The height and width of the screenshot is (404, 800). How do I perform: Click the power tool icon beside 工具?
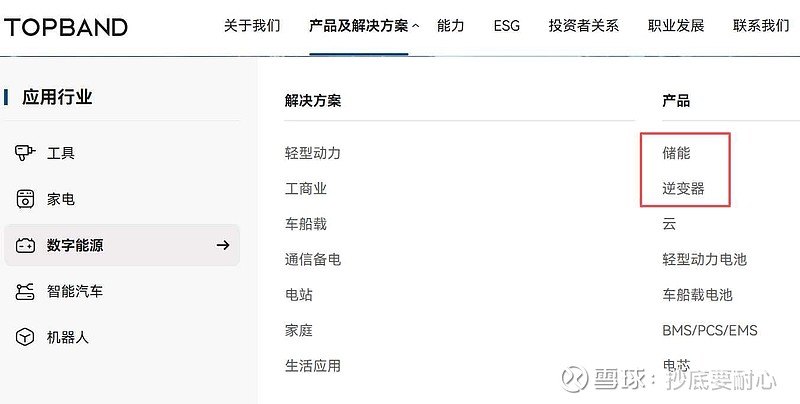tap(26, 153)
